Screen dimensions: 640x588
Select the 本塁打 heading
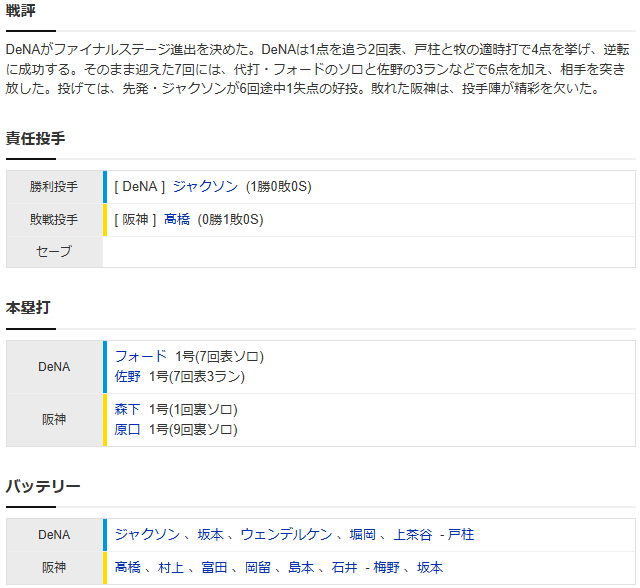point(28,308)
